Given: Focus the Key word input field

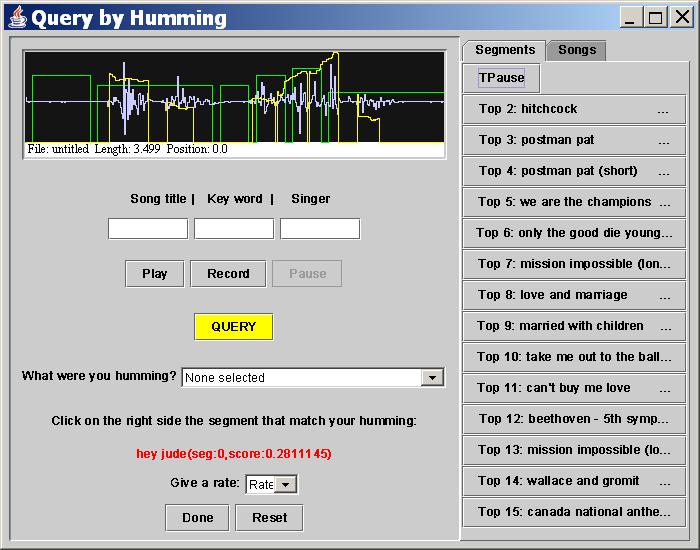Looking at the screenshot, I should click(x=234, y=229).
